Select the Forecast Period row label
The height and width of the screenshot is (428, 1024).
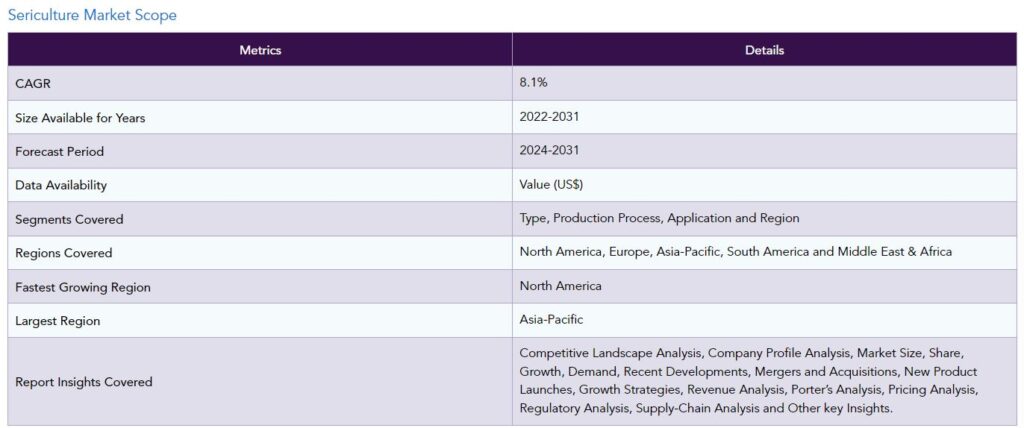(x=59, y=152)
